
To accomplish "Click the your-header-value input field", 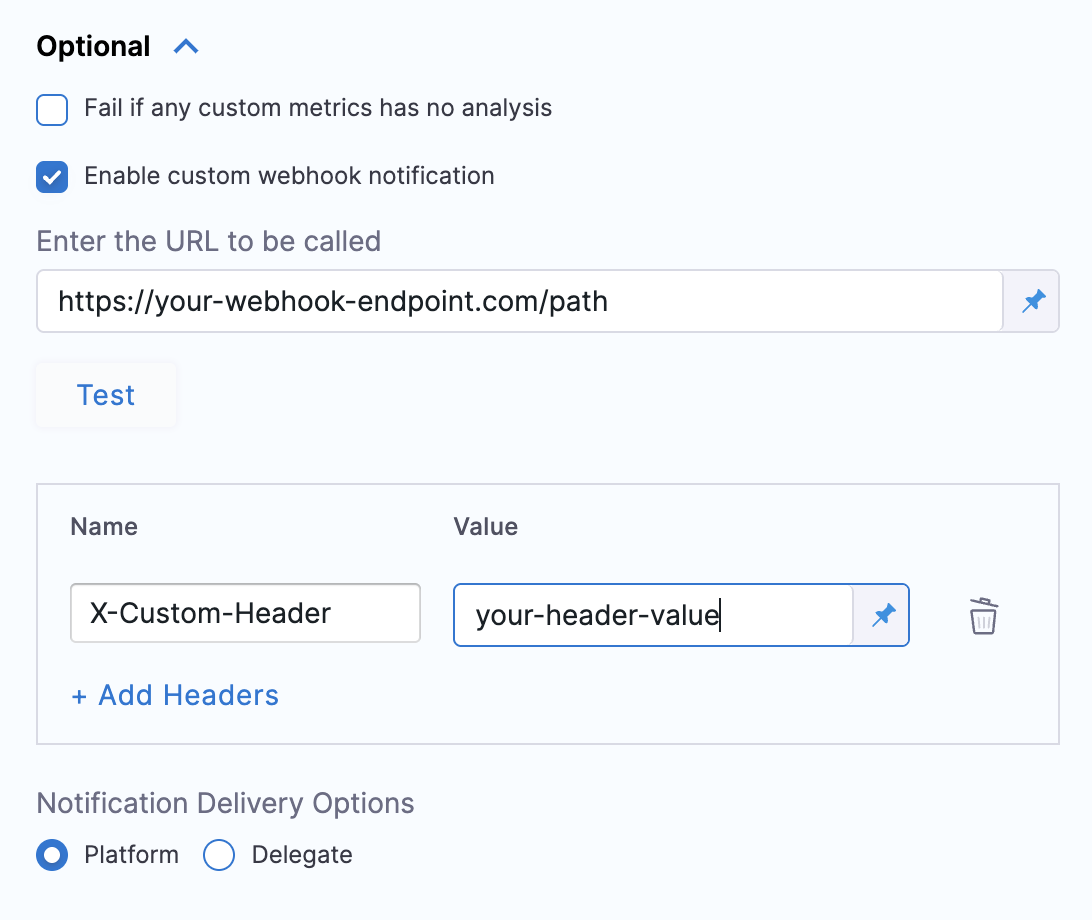I will pyautogui.click(x=652, y=615).
